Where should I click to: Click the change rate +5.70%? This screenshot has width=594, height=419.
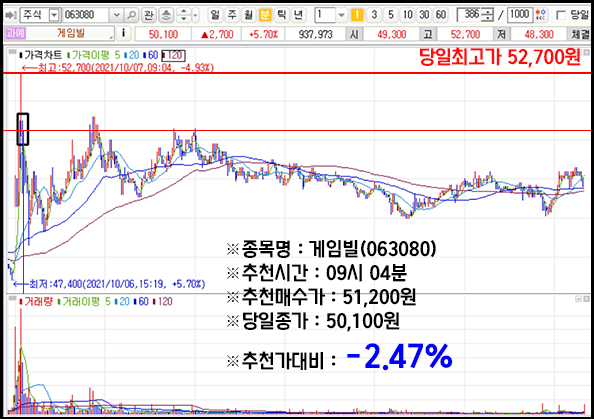pos(263,34)
